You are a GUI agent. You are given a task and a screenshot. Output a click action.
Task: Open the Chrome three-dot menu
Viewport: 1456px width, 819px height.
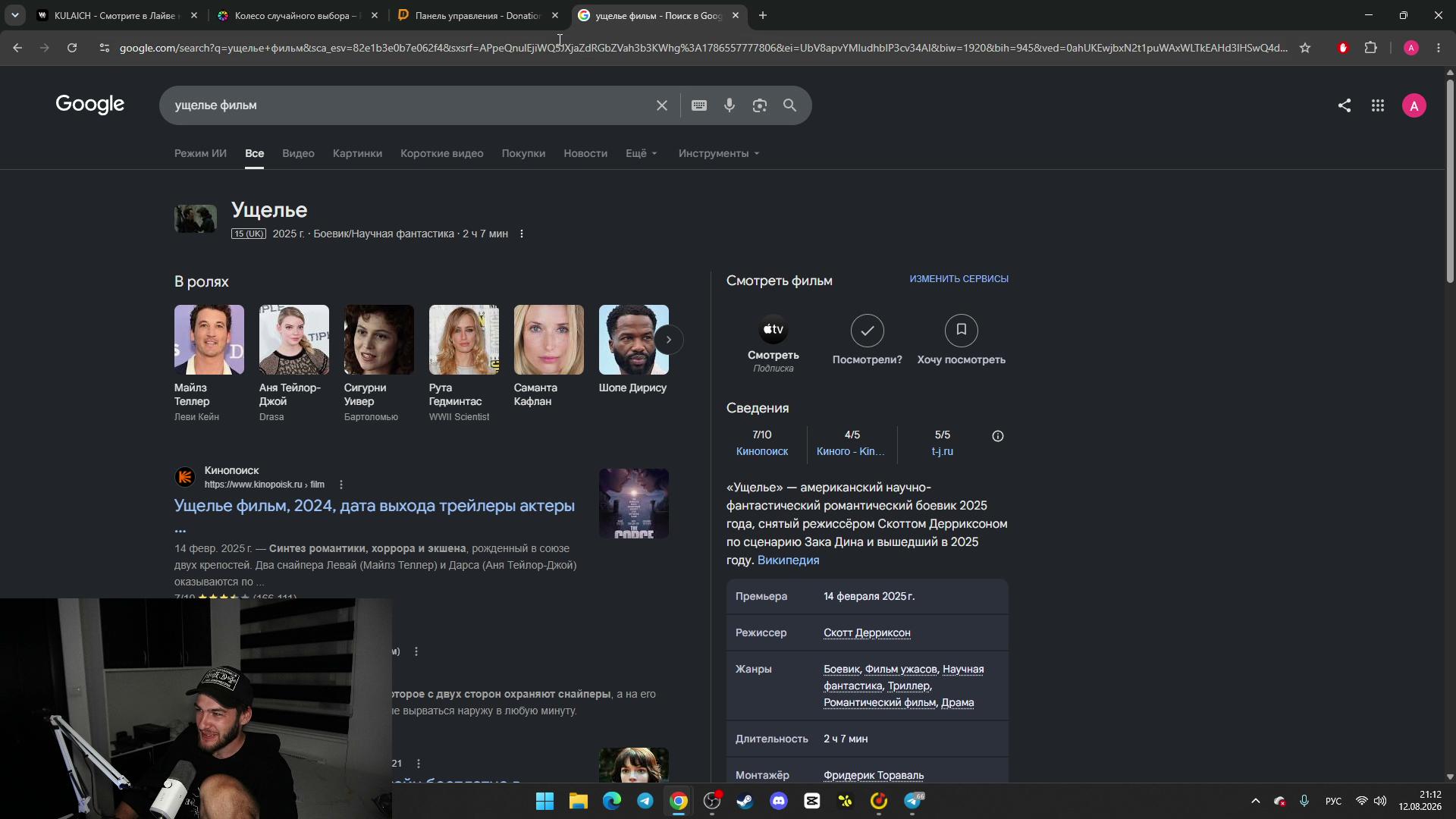(1439, 48)
